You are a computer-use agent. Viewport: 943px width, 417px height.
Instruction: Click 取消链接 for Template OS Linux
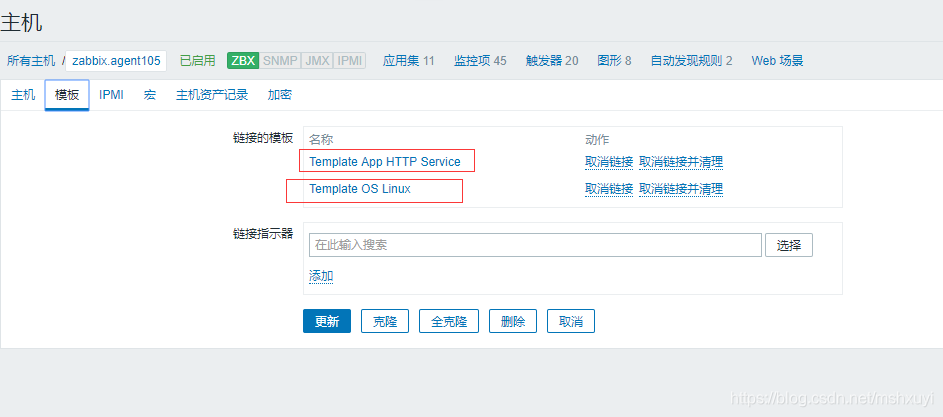point(609,189)
